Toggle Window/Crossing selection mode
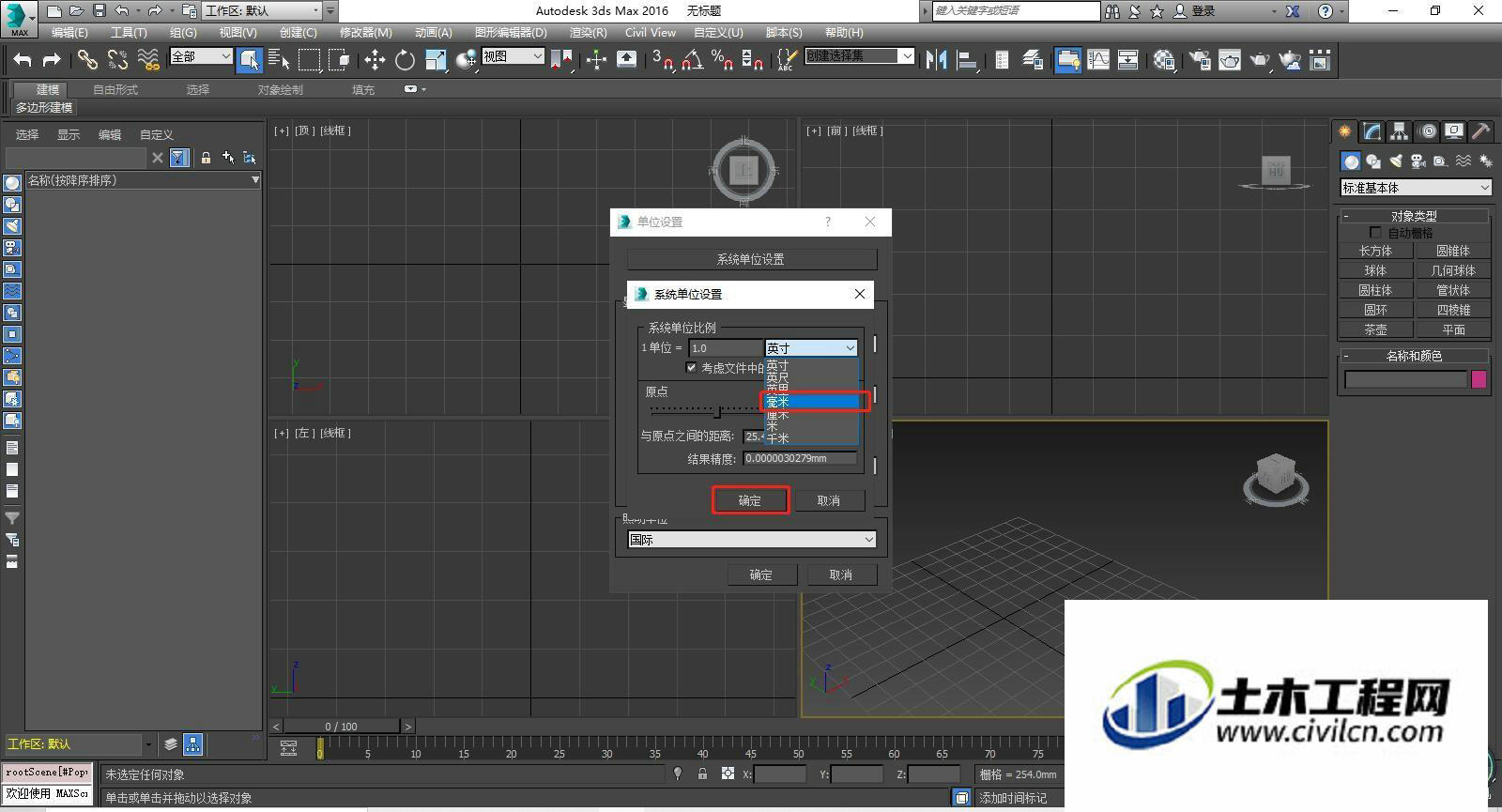This screenshot has height=812, width=1502. pyautogui.click(x=339, y=60)
